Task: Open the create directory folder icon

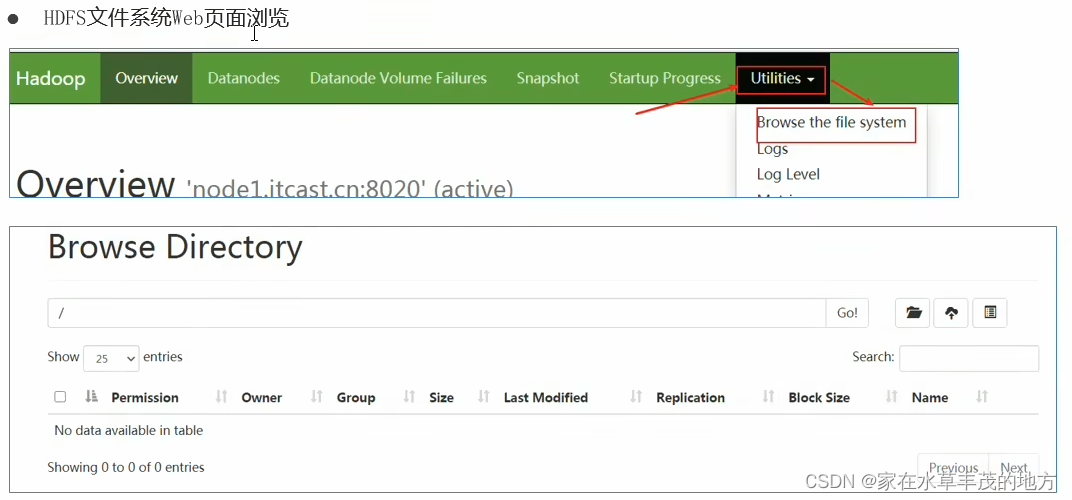Action: tap(913, 313)
